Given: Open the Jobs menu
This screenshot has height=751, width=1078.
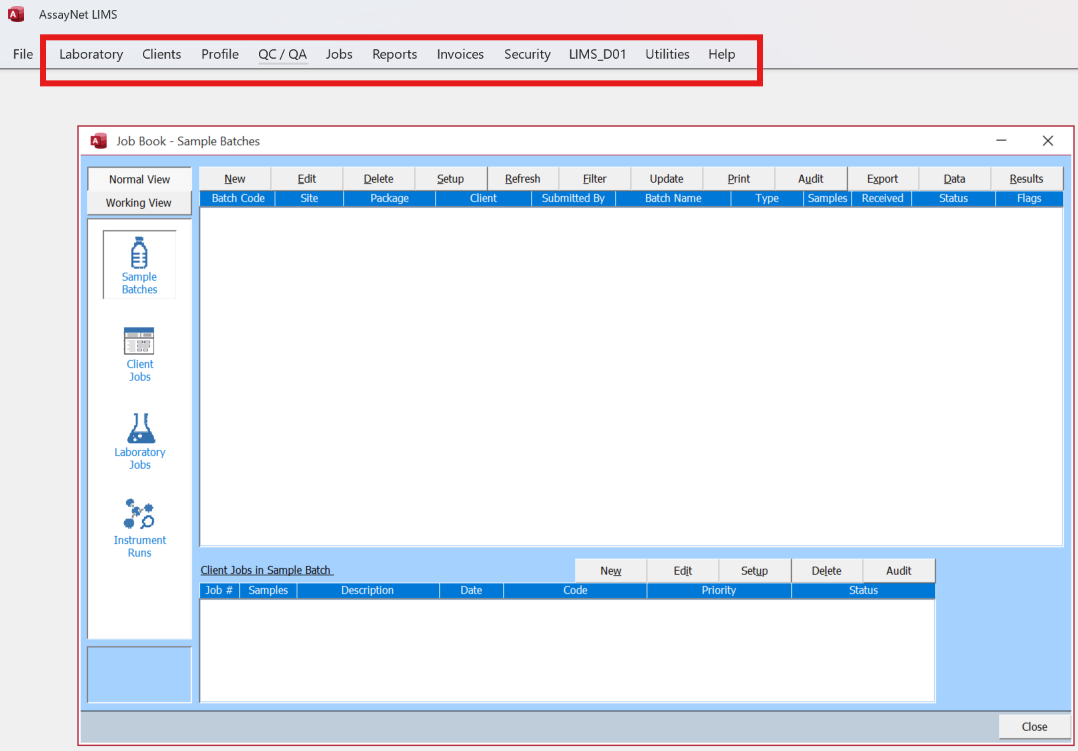Looking at the screenshot, I should pyautogui.click(x=339, y=54).
